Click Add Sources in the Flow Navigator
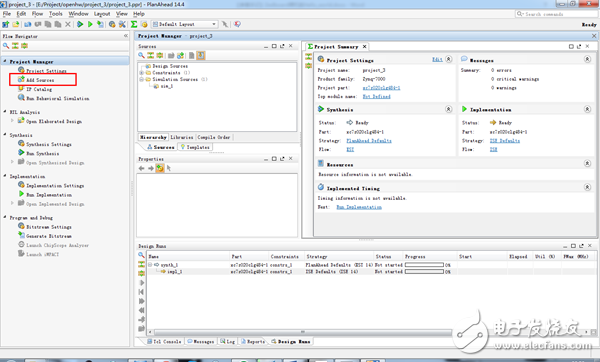Image resolution: width=600 pixels, height=362 pixels. point(40,80)
